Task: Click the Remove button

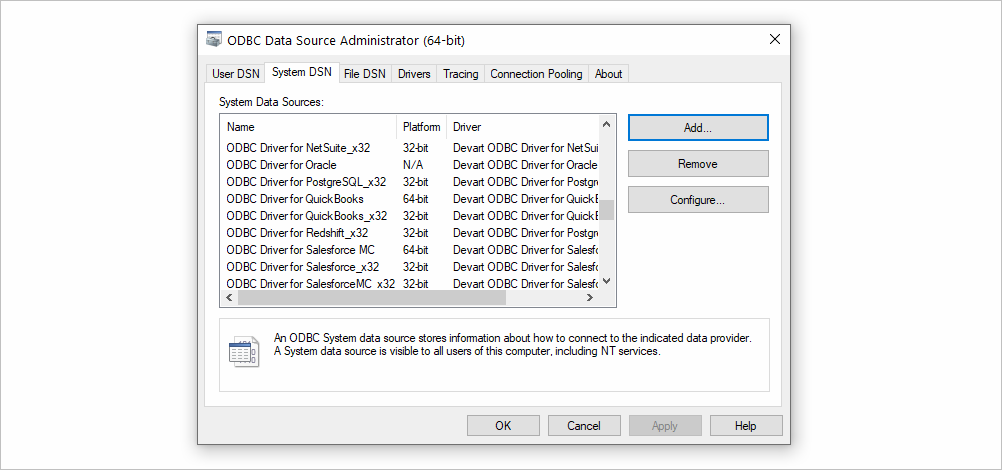Action: click(x=698, y=164)
